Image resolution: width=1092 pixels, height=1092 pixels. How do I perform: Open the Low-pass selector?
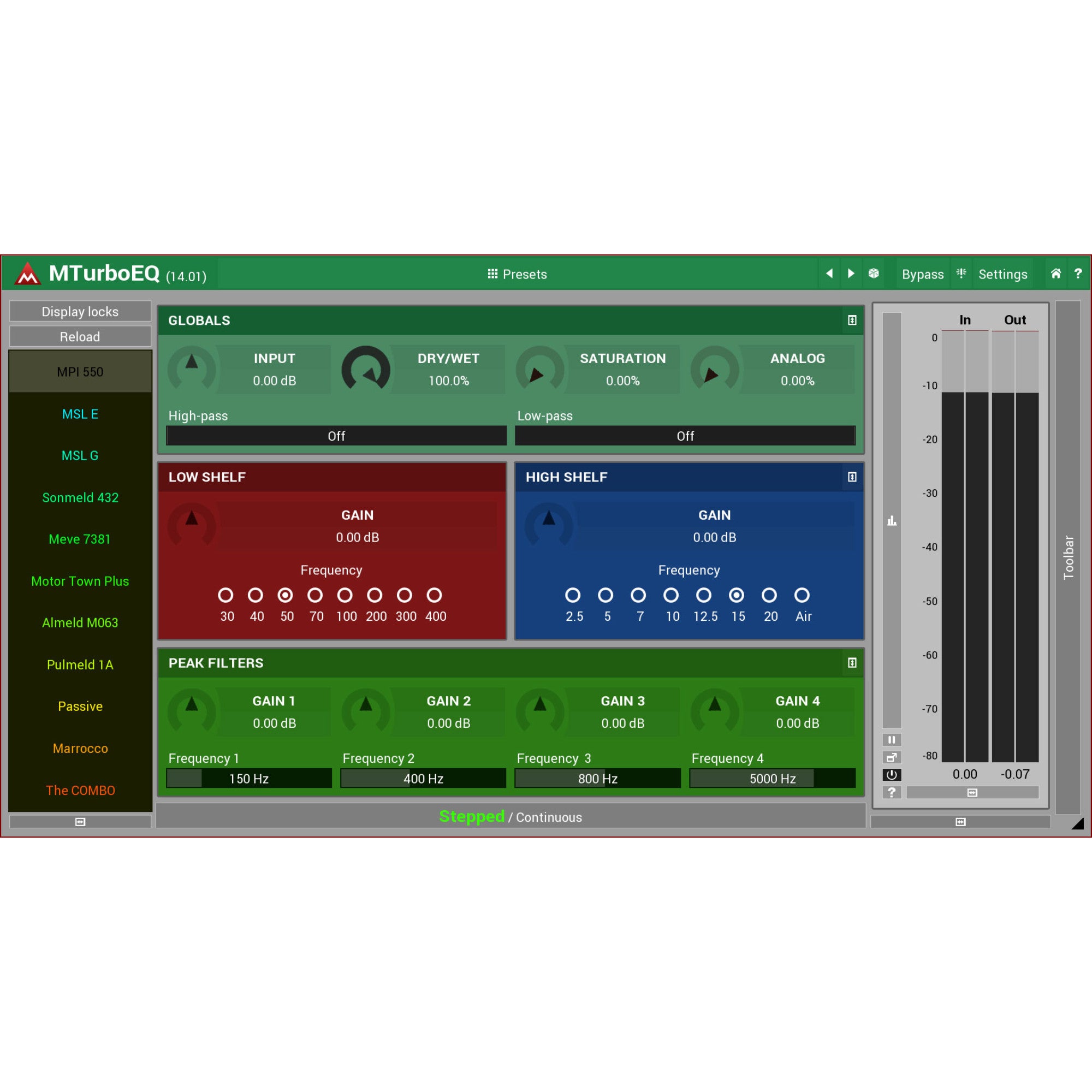pos(685,436)
